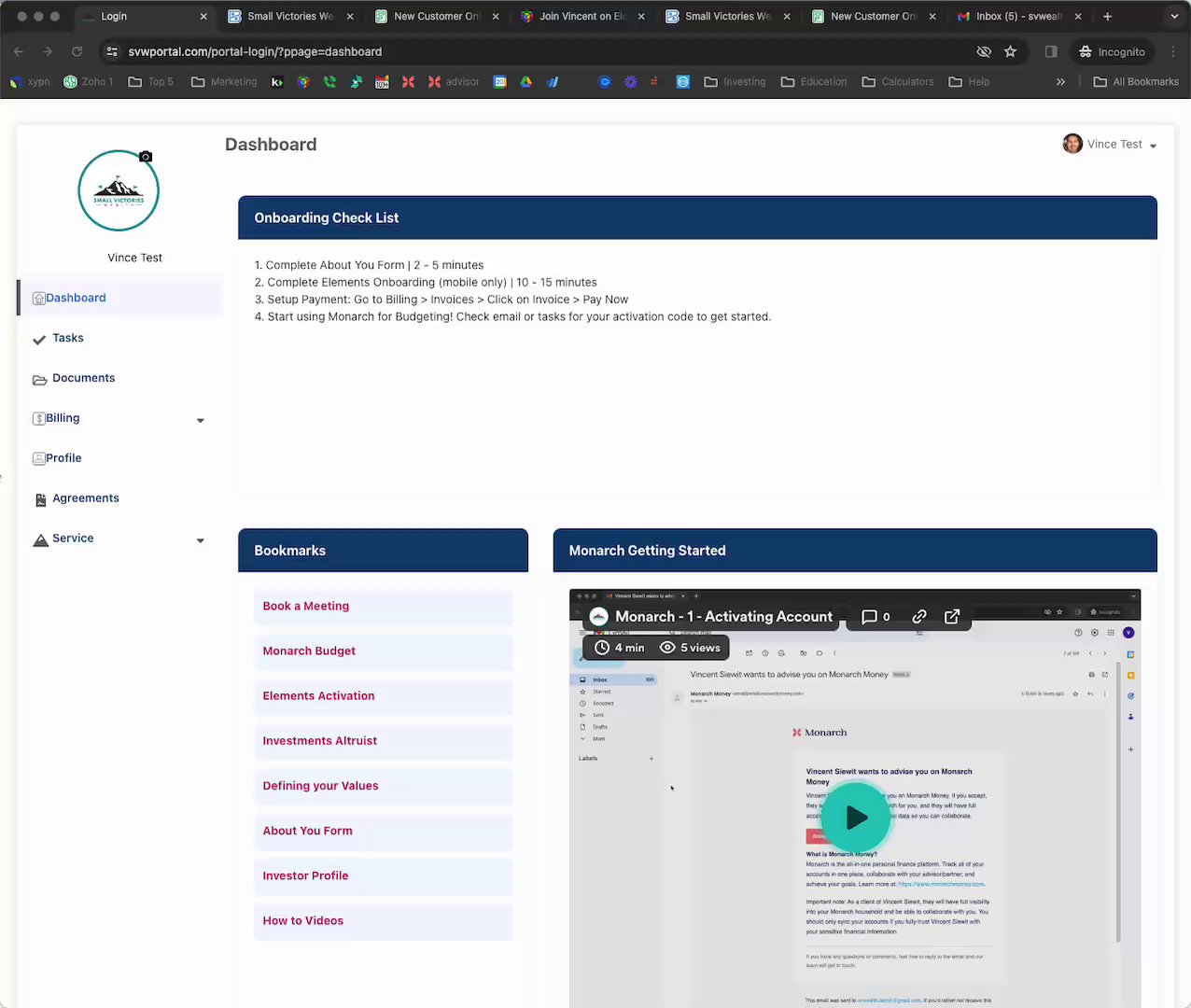Open the Investing bookmarks folder

coord(735,82)
